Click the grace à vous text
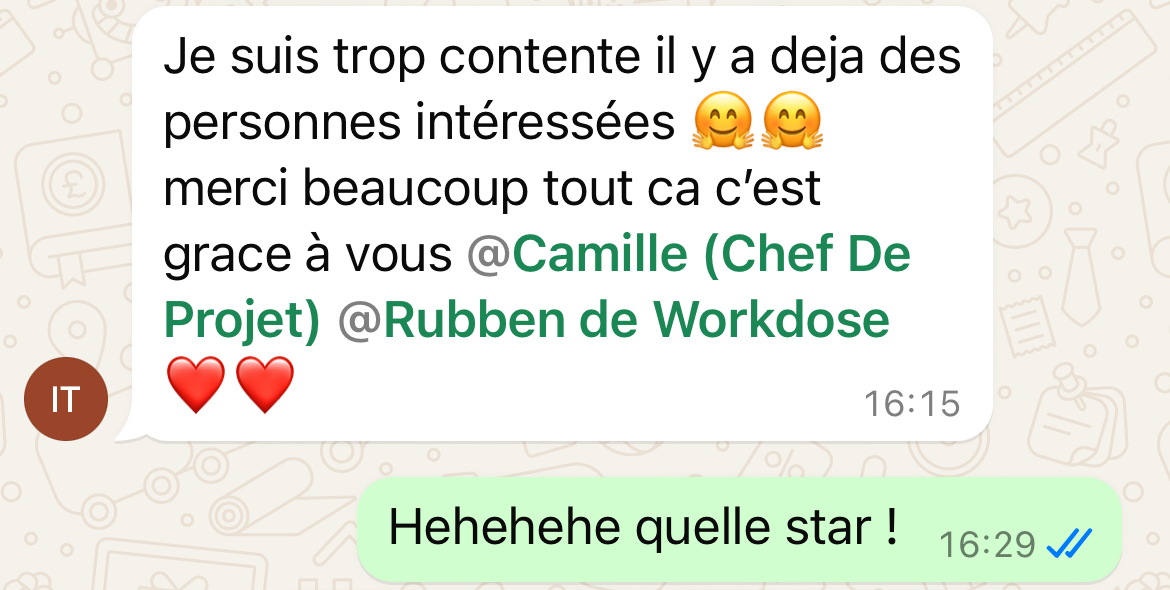The image size is (1170, 590). 307,256
